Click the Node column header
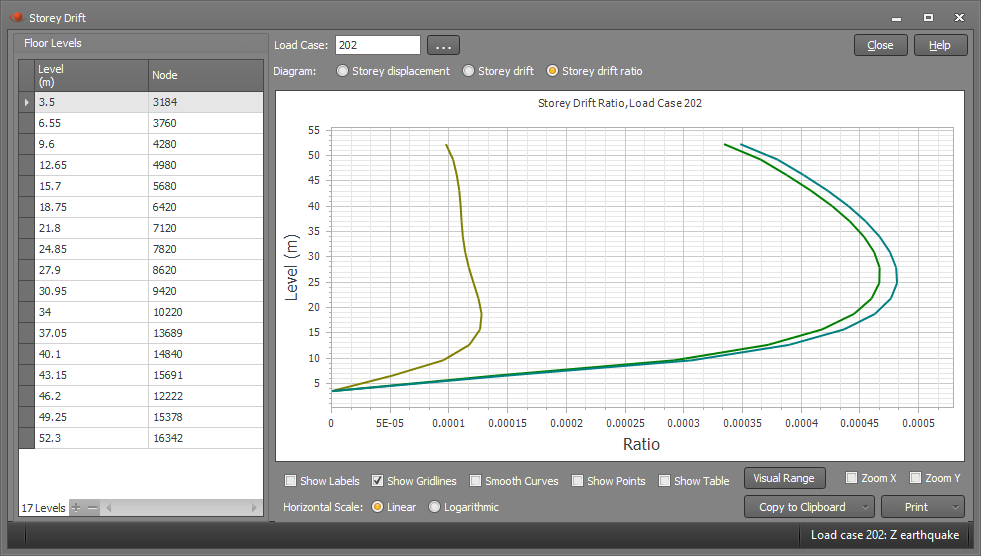The image size is (981, 556). (206, 76)
